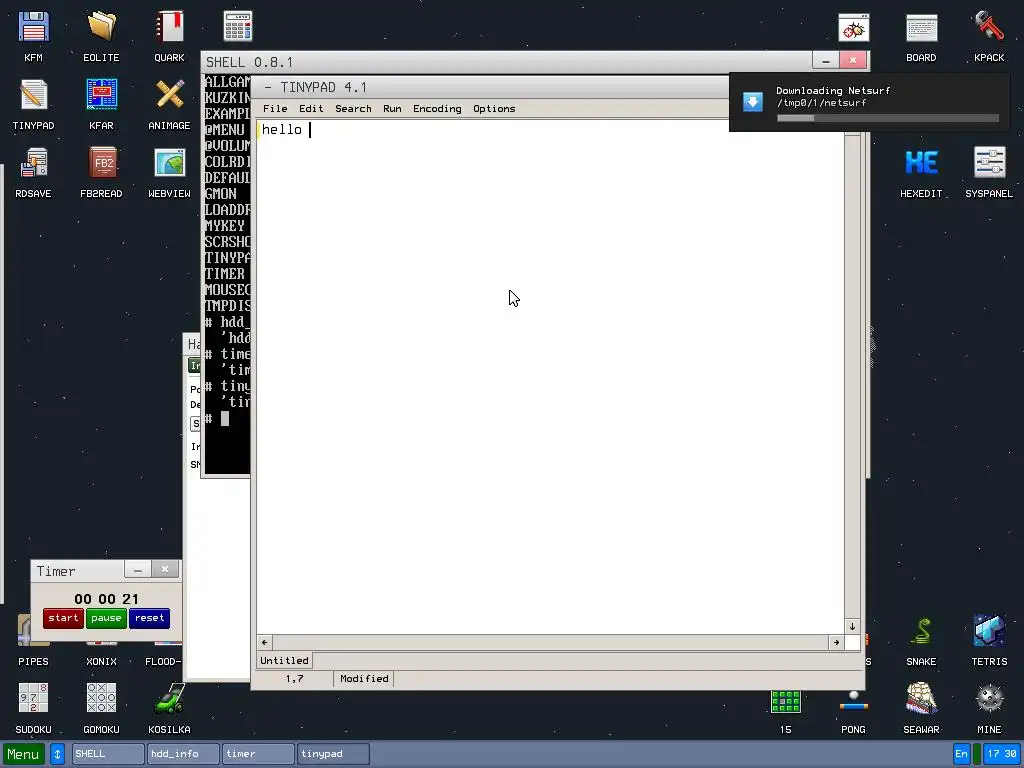Launch the TINYPAD desktop icon
Screen dimensions: 1024x768
[x=33, y=103]
